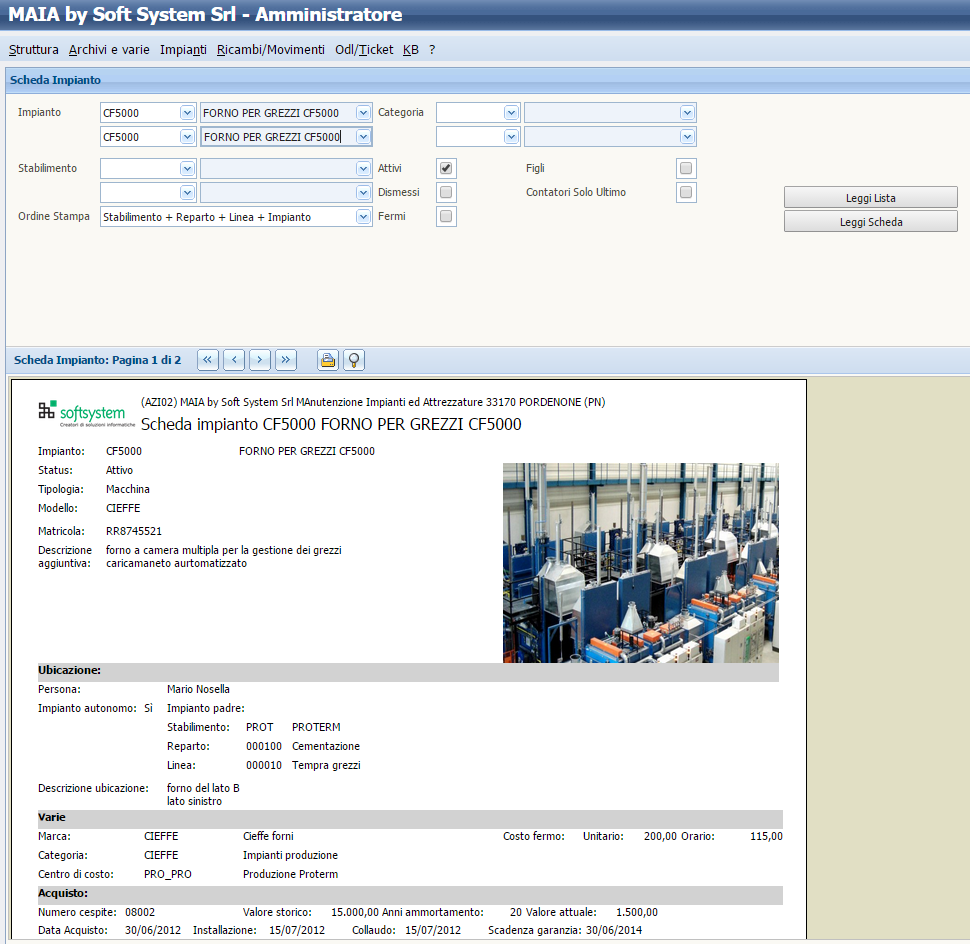The width and height of the screenshot is (970, 944).
Task: Open the Odl/Ticket menu
Action: click(x=364, y=49)
